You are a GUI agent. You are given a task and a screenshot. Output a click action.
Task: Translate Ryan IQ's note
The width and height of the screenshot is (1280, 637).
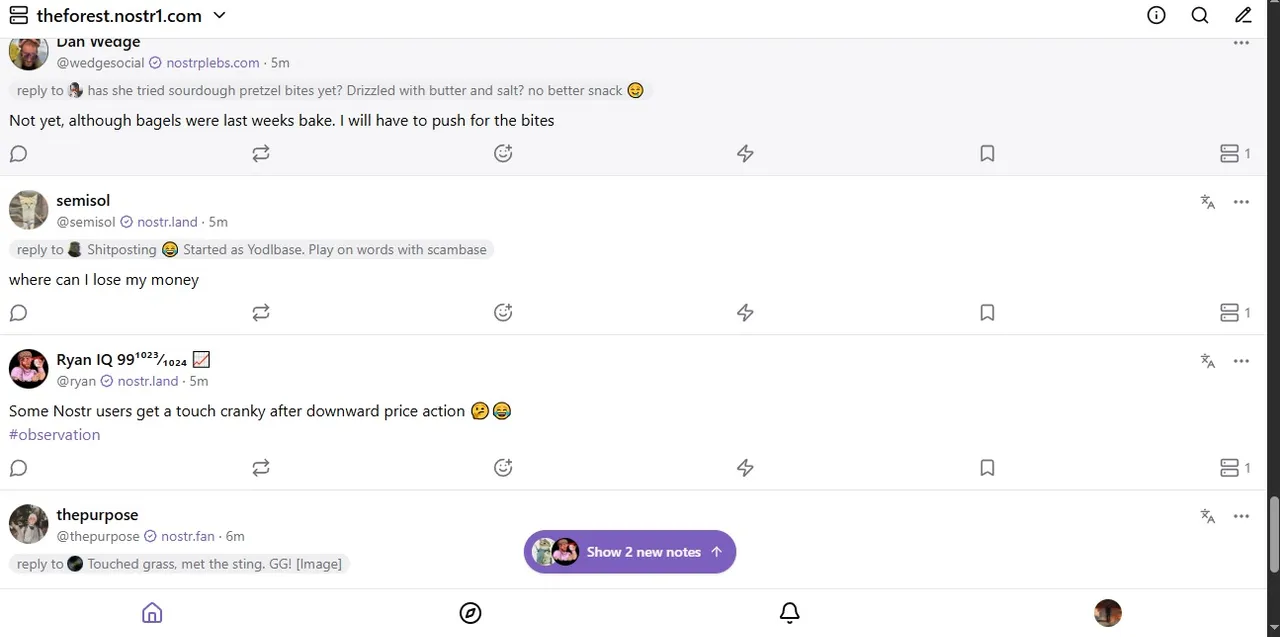(x=1208, y=361)
